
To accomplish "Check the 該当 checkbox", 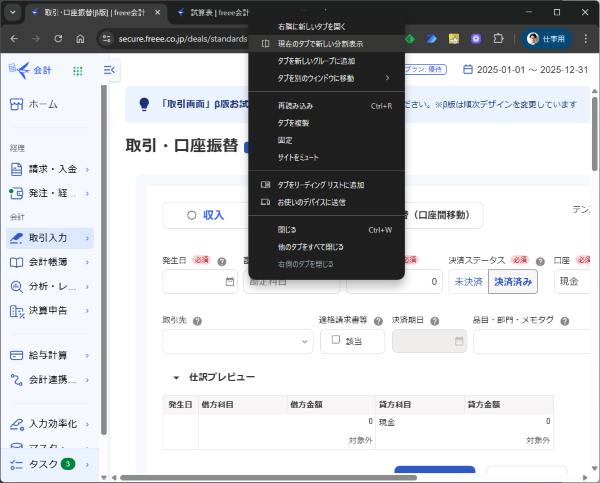I will pos(338,340).
